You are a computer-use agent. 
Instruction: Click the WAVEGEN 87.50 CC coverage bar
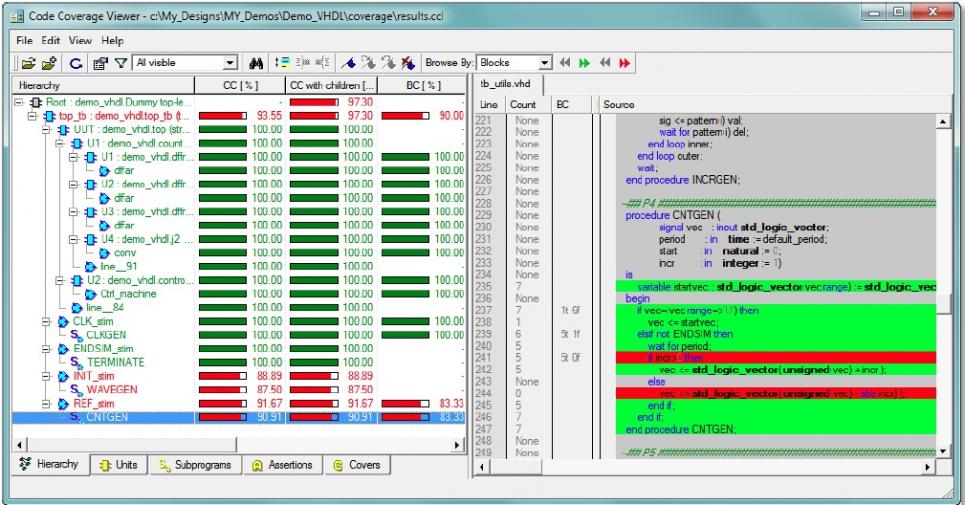pos(222,390)
